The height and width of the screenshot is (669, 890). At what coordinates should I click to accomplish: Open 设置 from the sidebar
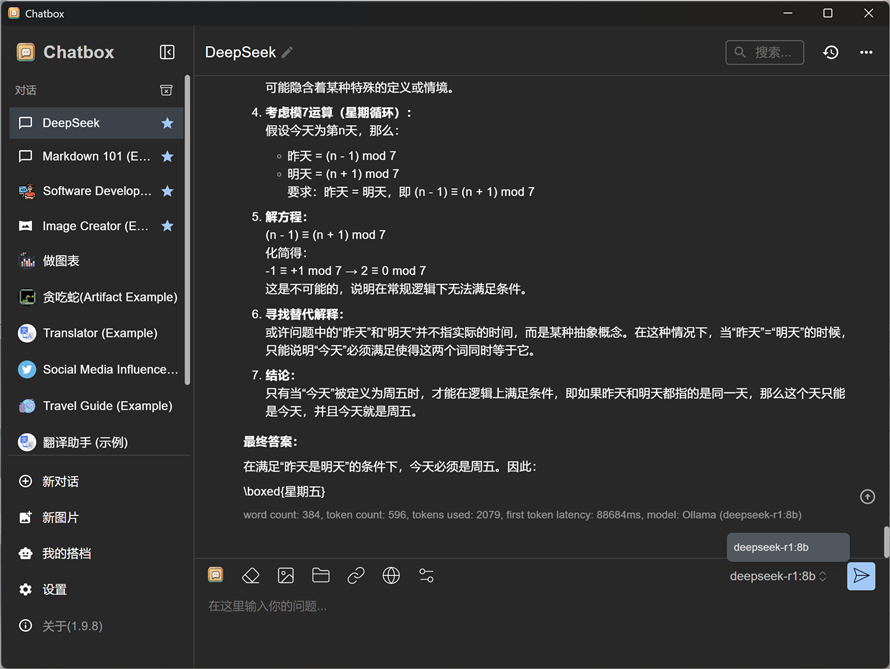click(57, 589)
